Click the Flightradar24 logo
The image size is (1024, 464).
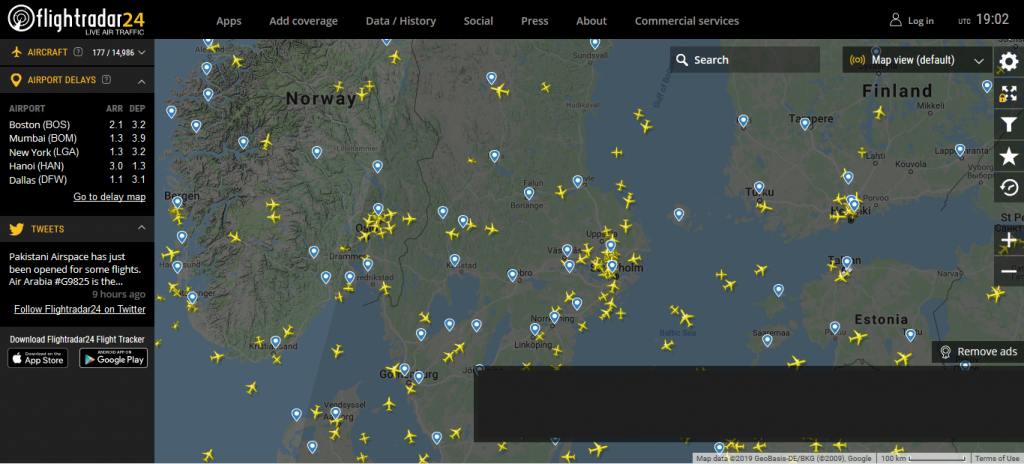pos(76,20)
